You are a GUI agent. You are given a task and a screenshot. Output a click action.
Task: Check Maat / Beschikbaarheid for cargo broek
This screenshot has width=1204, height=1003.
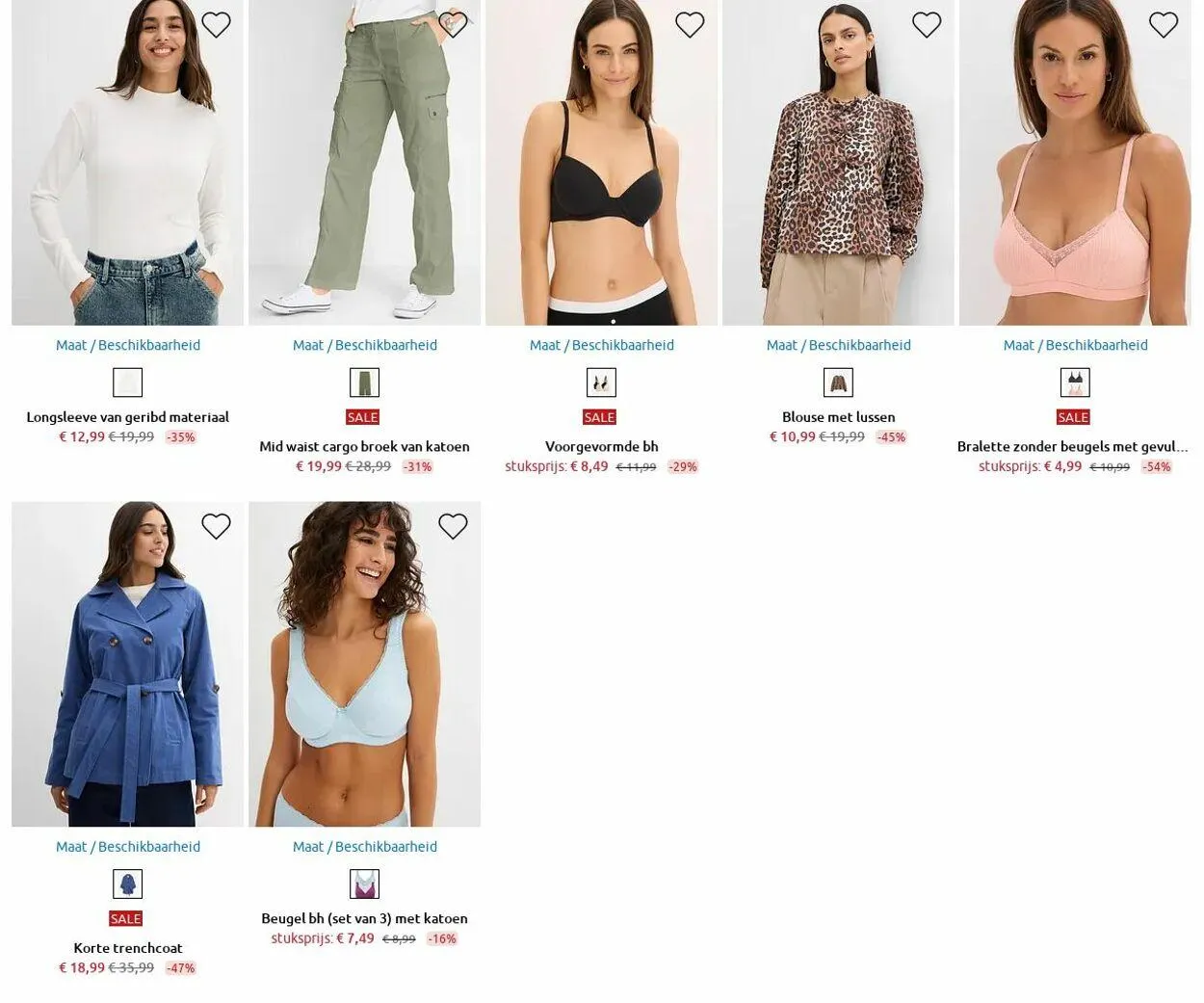click(365, 345)
